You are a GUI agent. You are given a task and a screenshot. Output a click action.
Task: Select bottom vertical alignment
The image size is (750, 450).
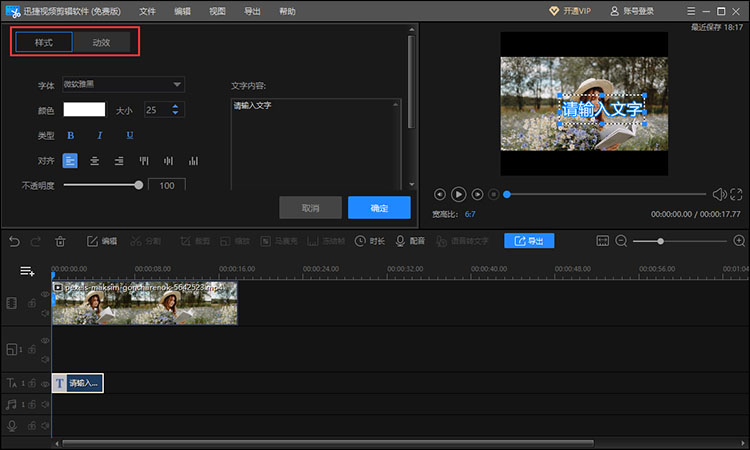click(193, 161)
